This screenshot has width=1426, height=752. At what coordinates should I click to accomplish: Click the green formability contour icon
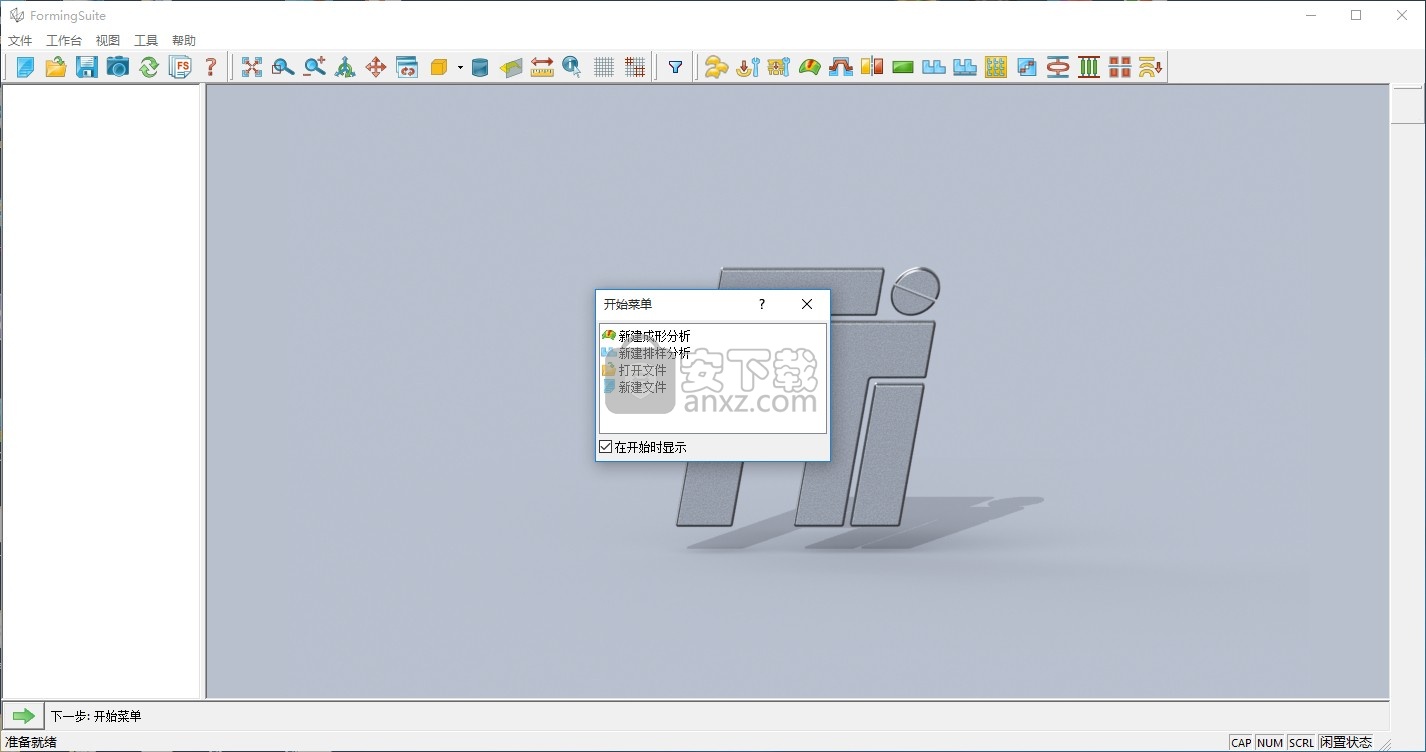pos(809,67)
